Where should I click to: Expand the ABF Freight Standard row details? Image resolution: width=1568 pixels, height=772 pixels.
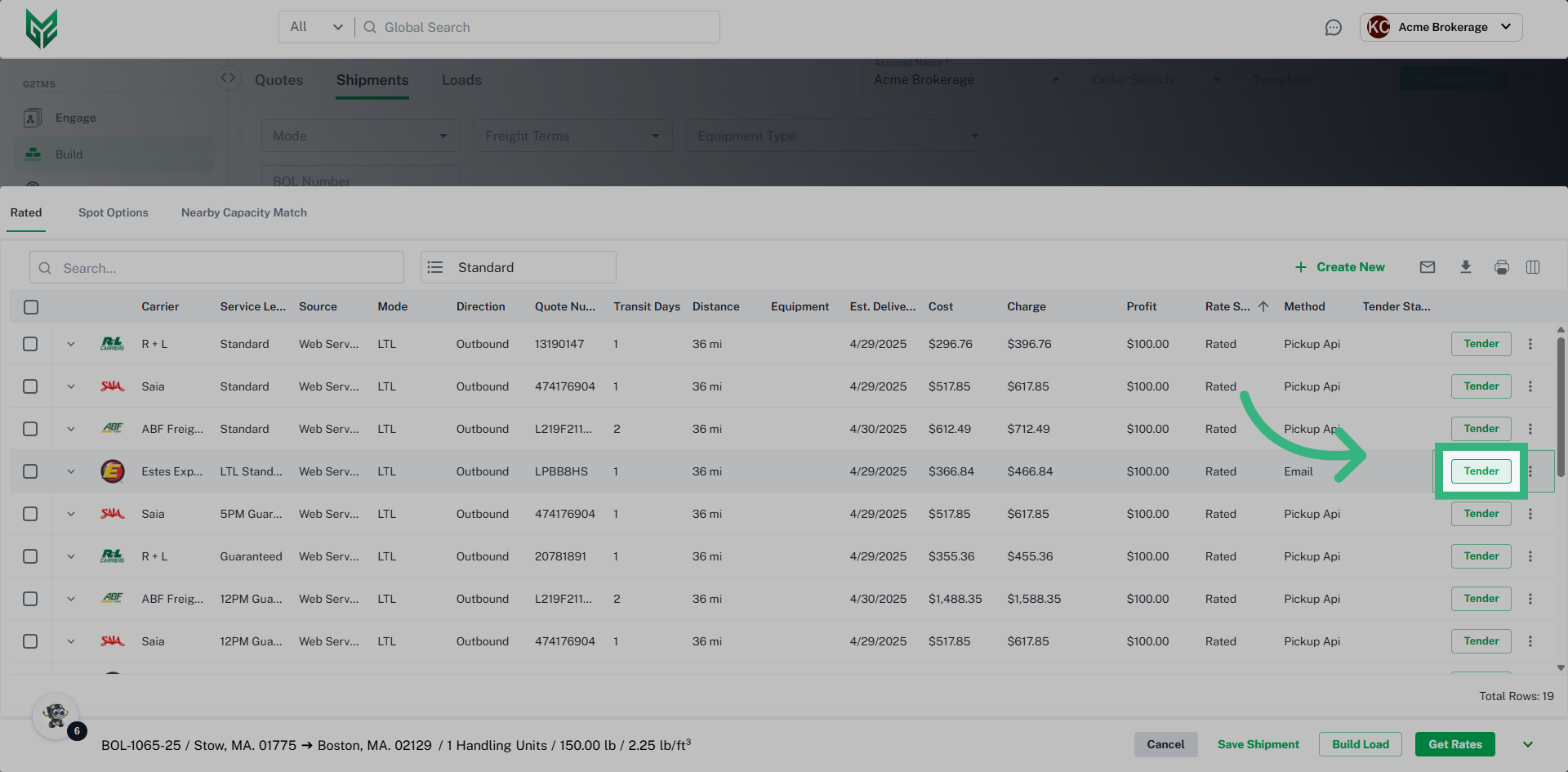[x=71, y=429]
